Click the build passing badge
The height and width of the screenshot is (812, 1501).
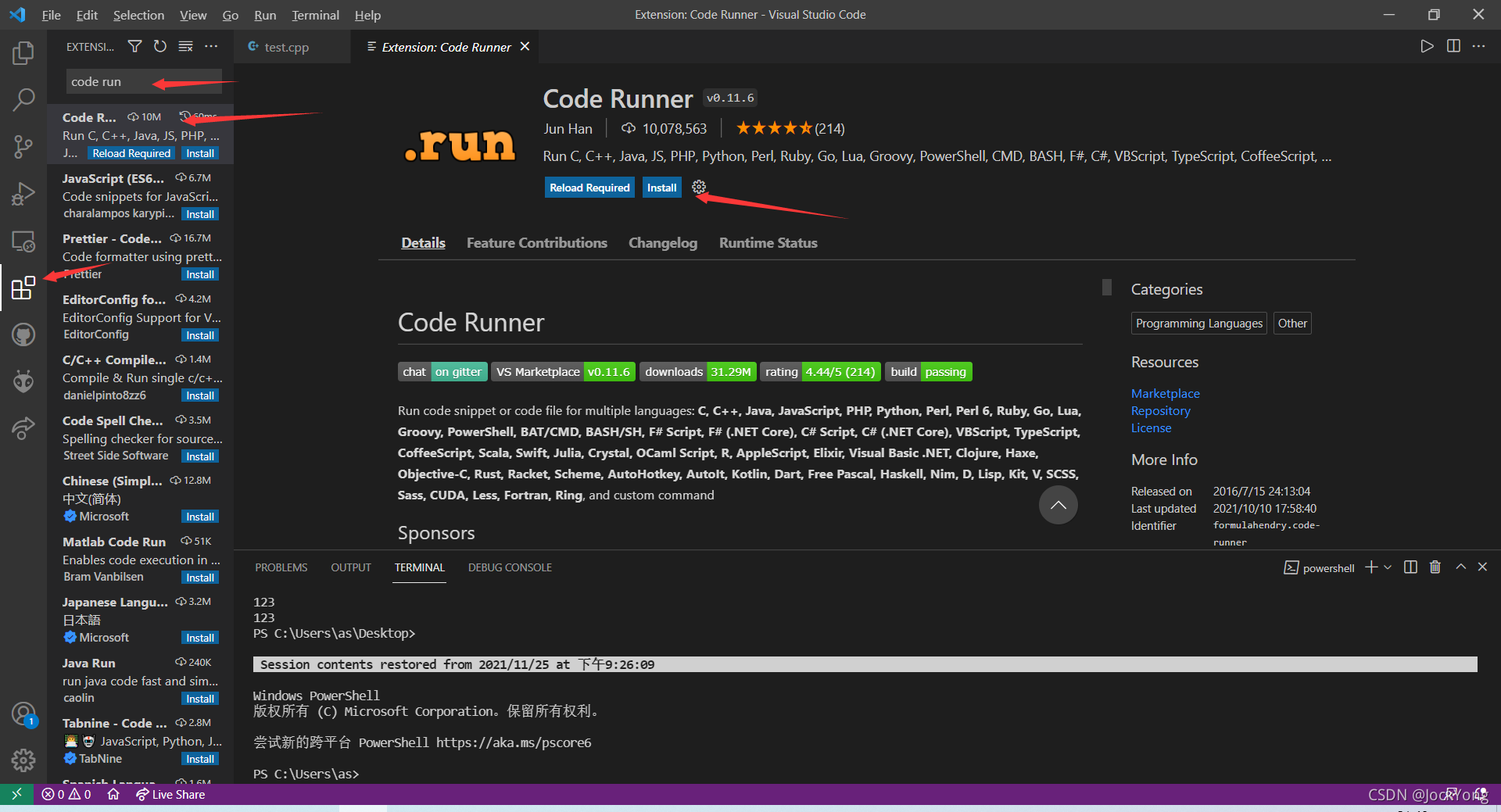[x=929, y=372]
